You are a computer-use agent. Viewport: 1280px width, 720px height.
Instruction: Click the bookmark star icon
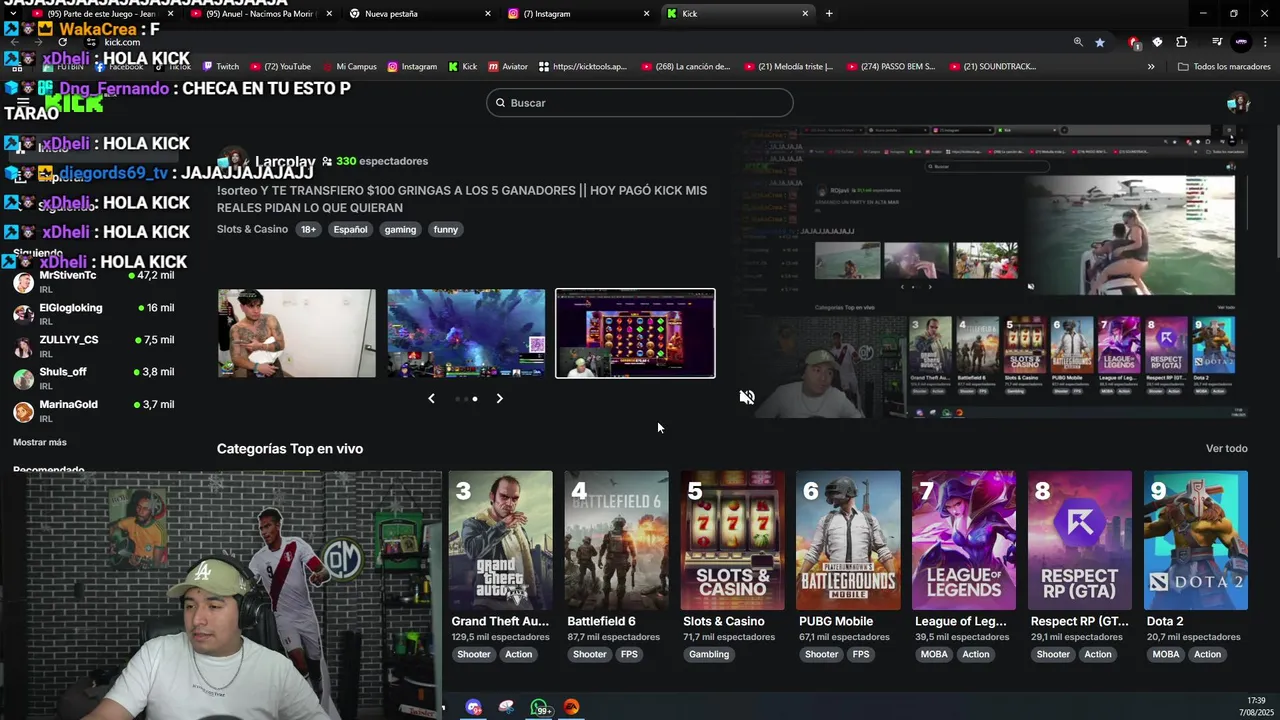pyautogui.click(x=1100, y=42)
